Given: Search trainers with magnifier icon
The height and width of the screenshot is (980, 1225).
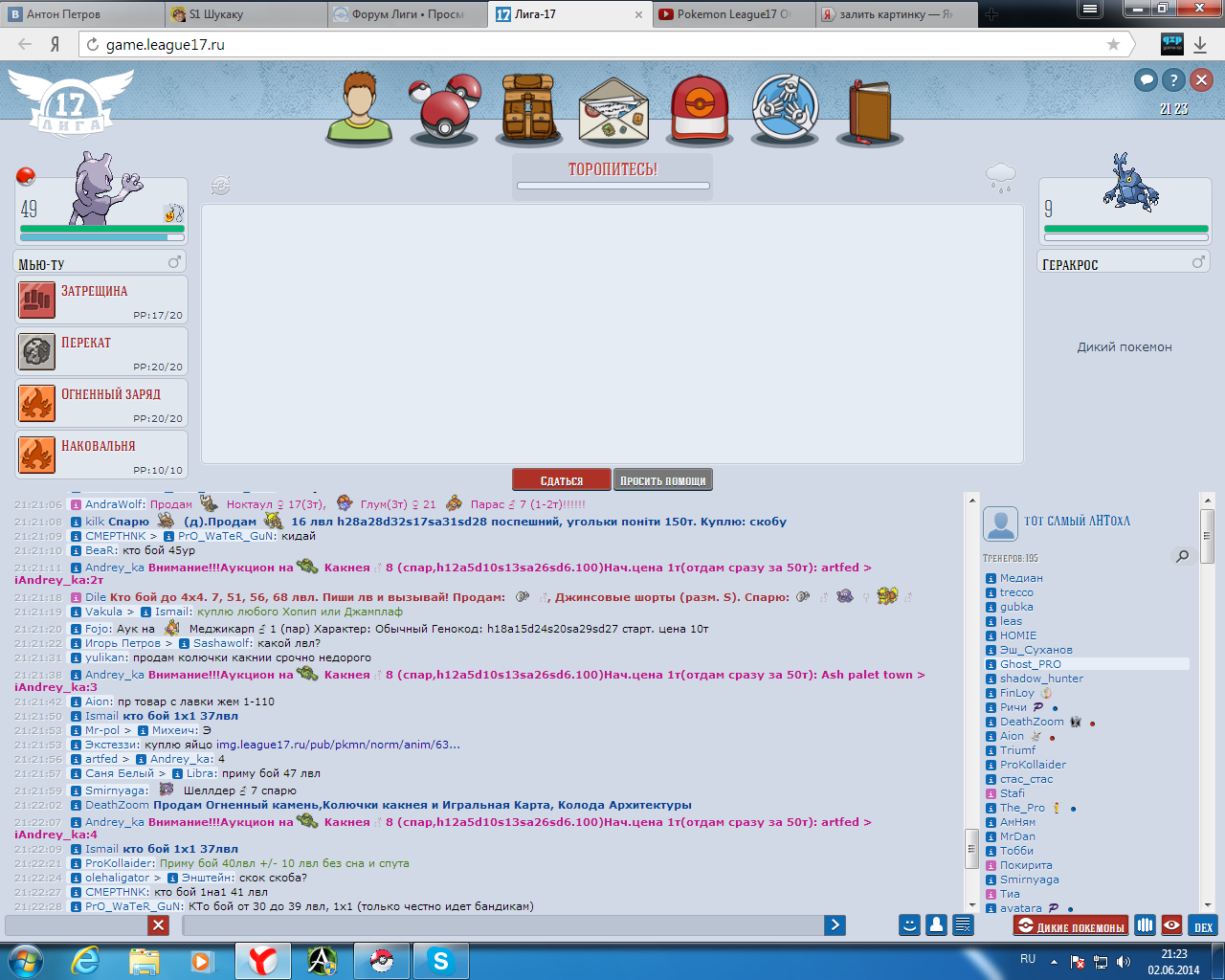Looking at the screenshot, I should 1183,556.
